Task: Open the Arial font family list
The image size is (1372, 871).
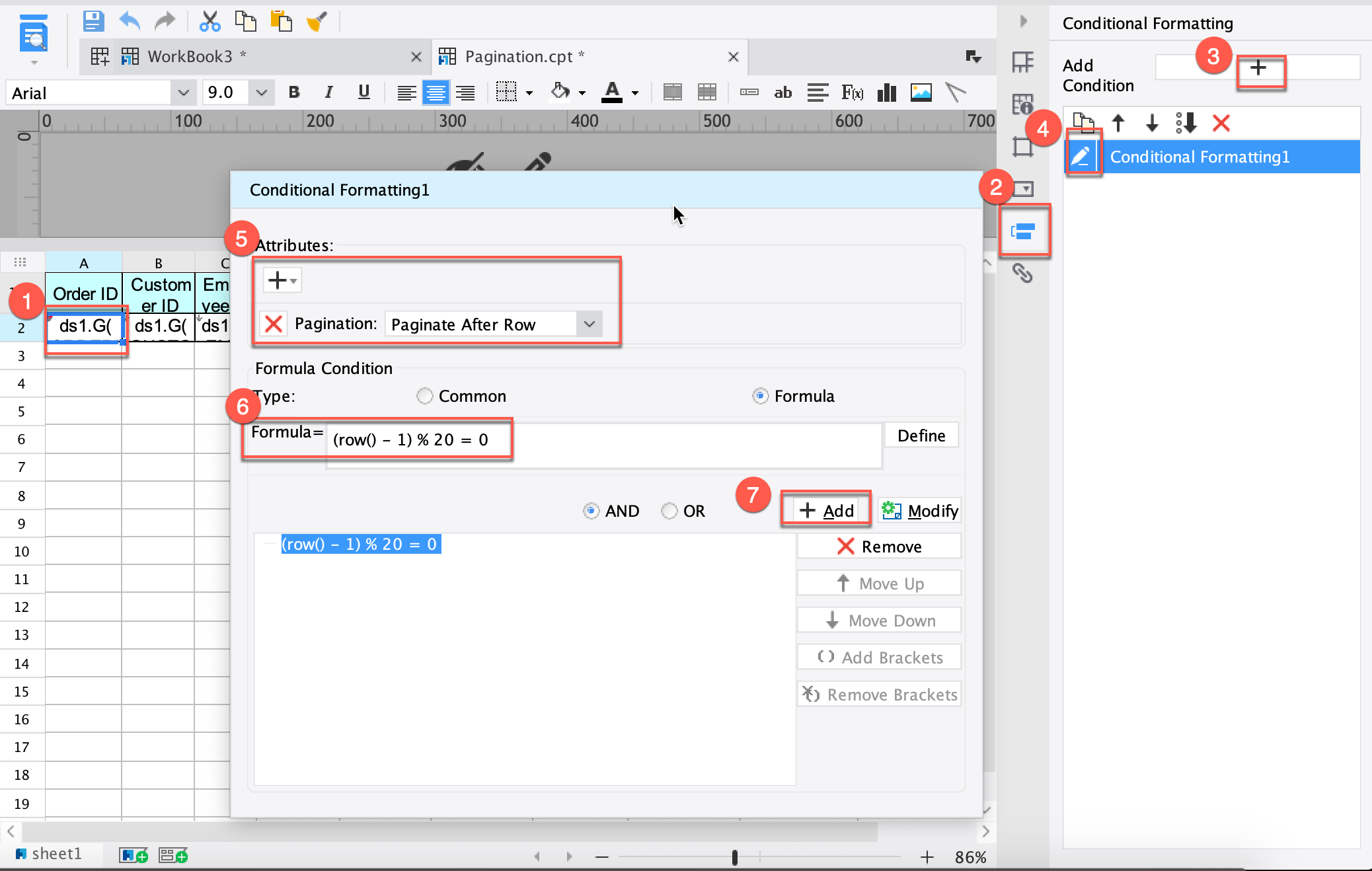Action: coord(183,92)
